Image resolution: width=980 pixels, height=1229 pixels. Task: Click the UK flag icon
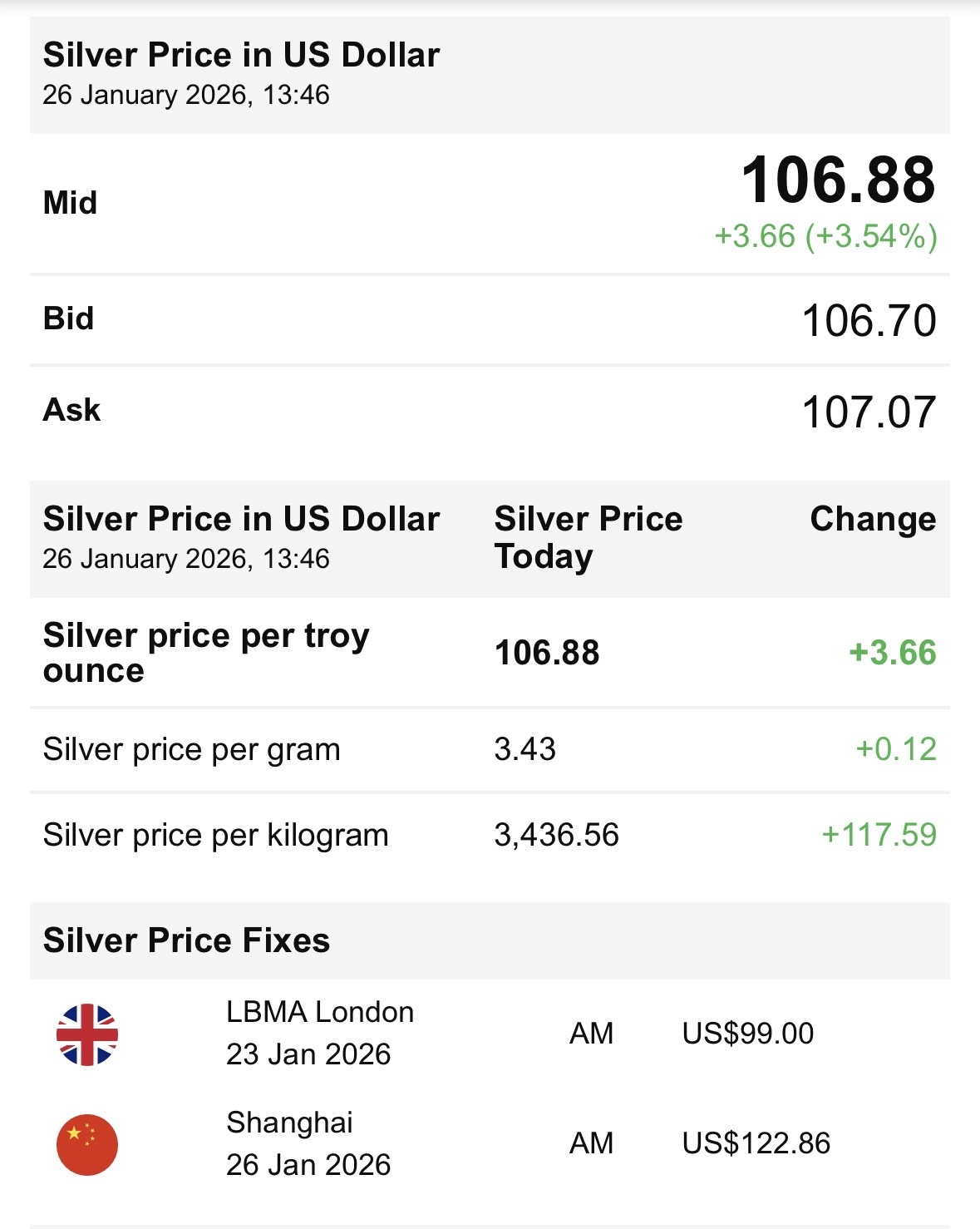pyautogui.click(x=87, y=1034)
